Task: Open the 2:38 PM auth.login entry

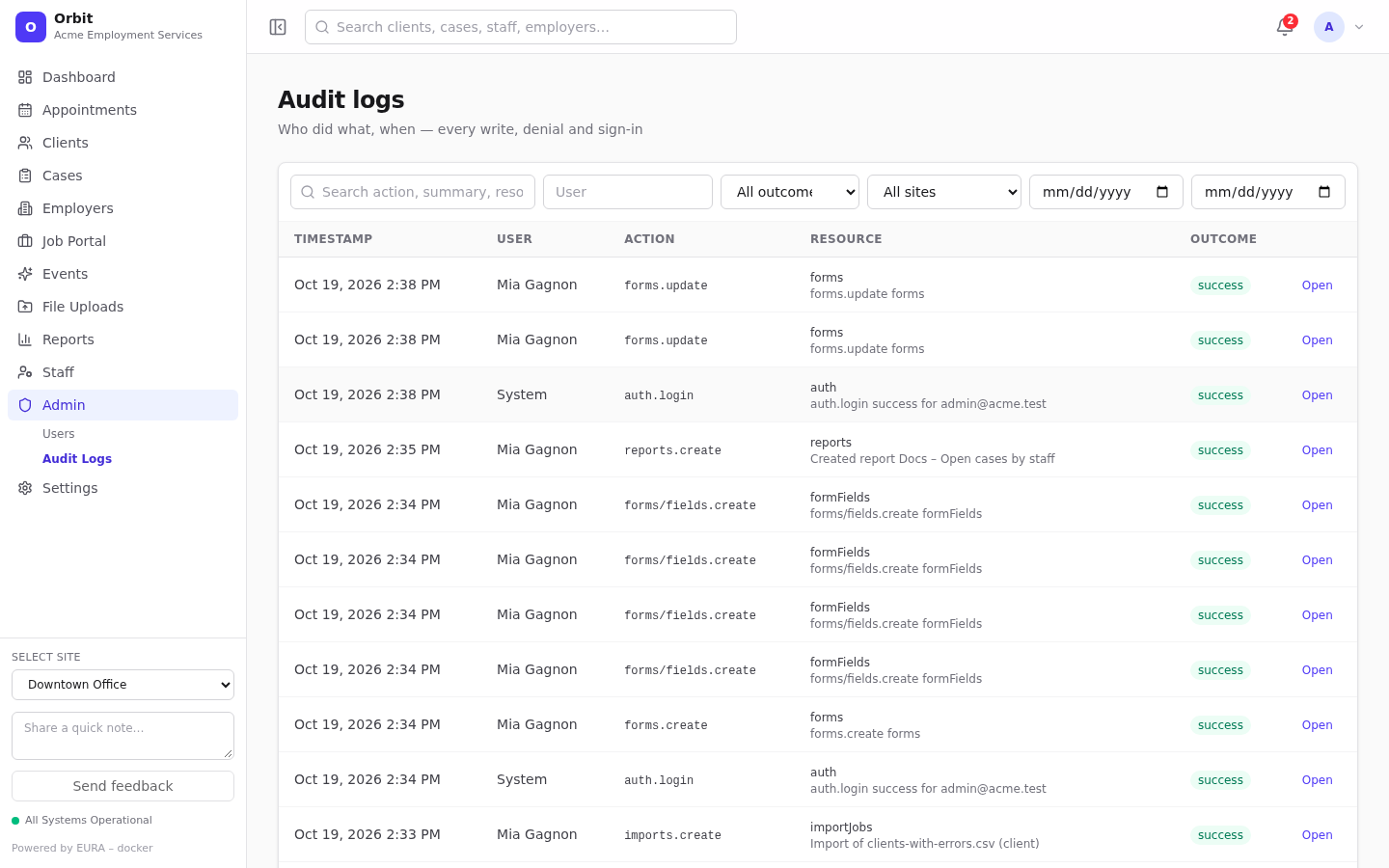Action: [x=1317, y=395]
